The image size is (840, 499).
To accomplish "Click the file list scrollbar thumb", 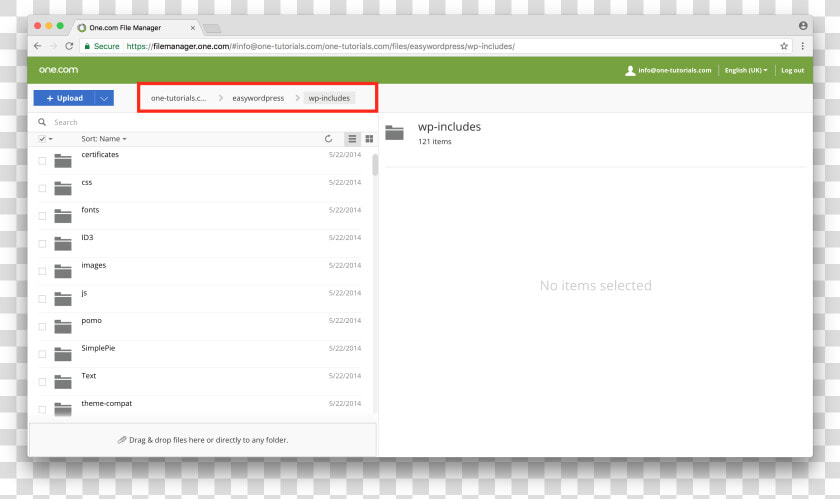I will click(x=375, y=165).
